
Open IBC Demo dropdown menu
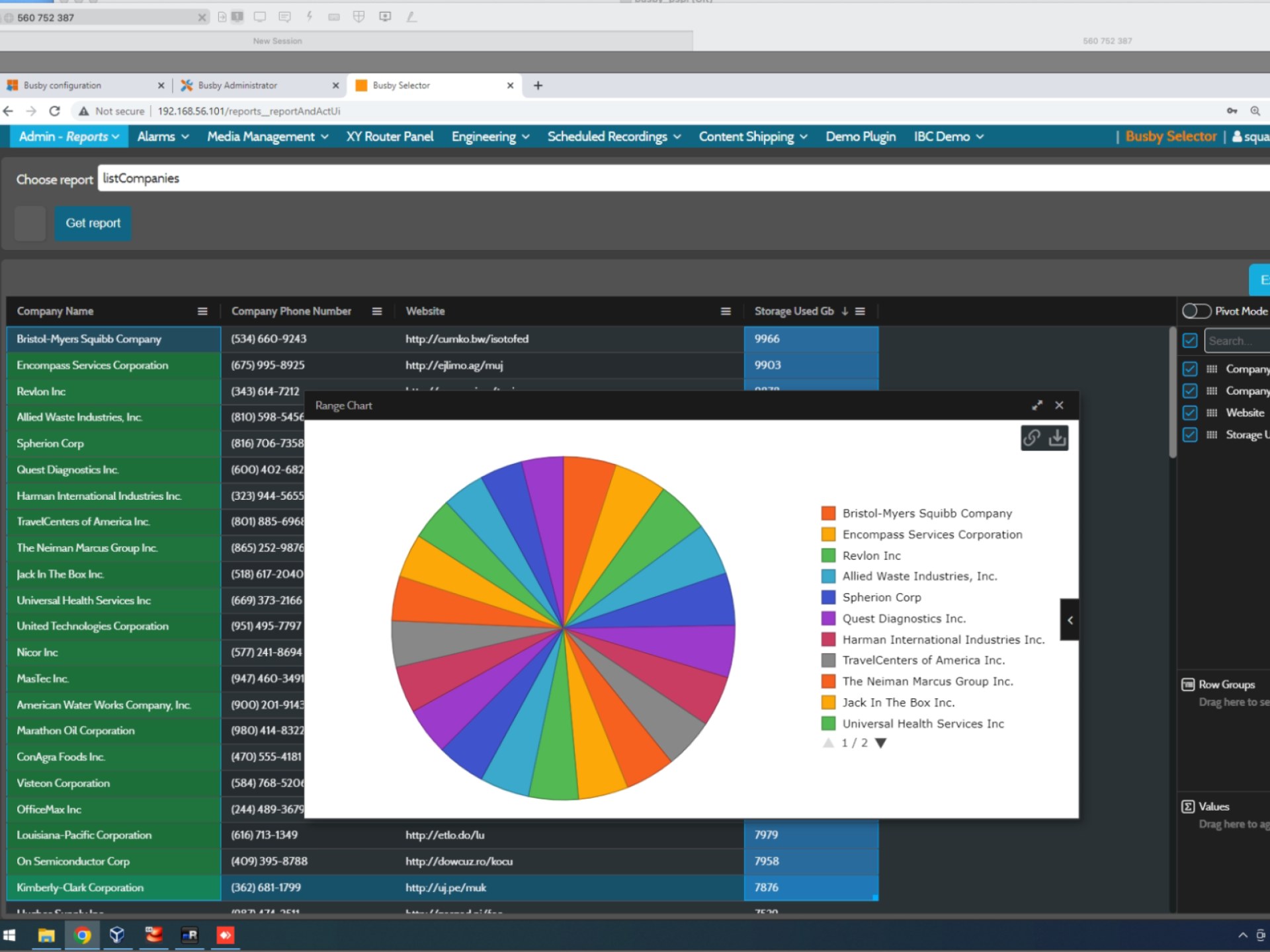949,137
